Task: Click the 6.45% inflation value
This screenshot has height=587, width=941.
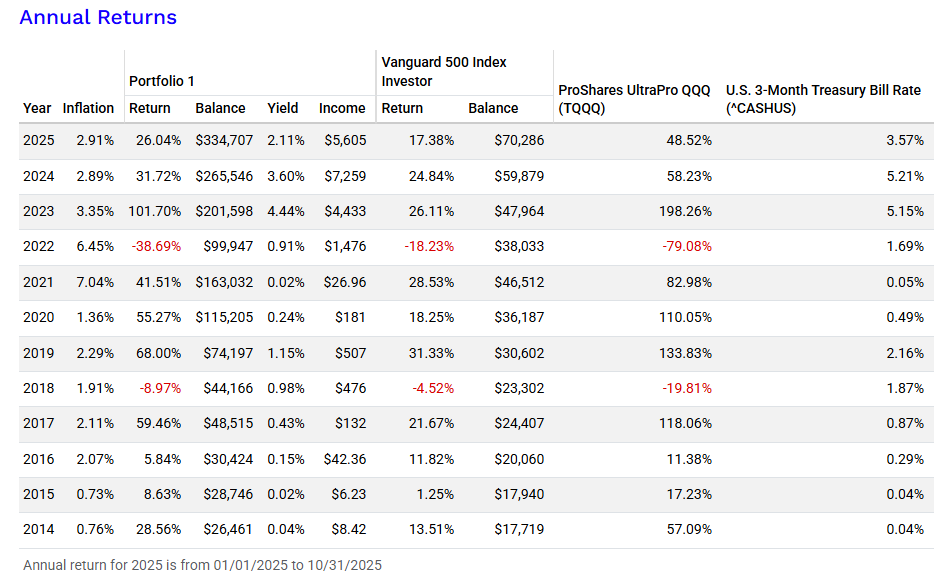Action: coord(95,247)
